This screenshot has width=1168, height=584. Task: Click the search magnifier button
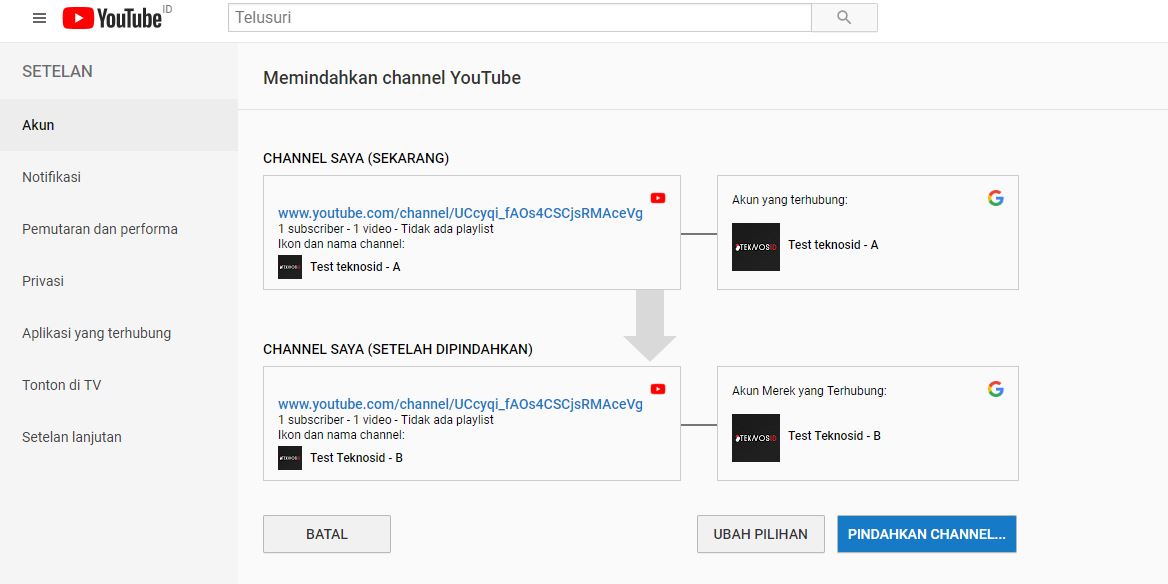click(844, 18)
